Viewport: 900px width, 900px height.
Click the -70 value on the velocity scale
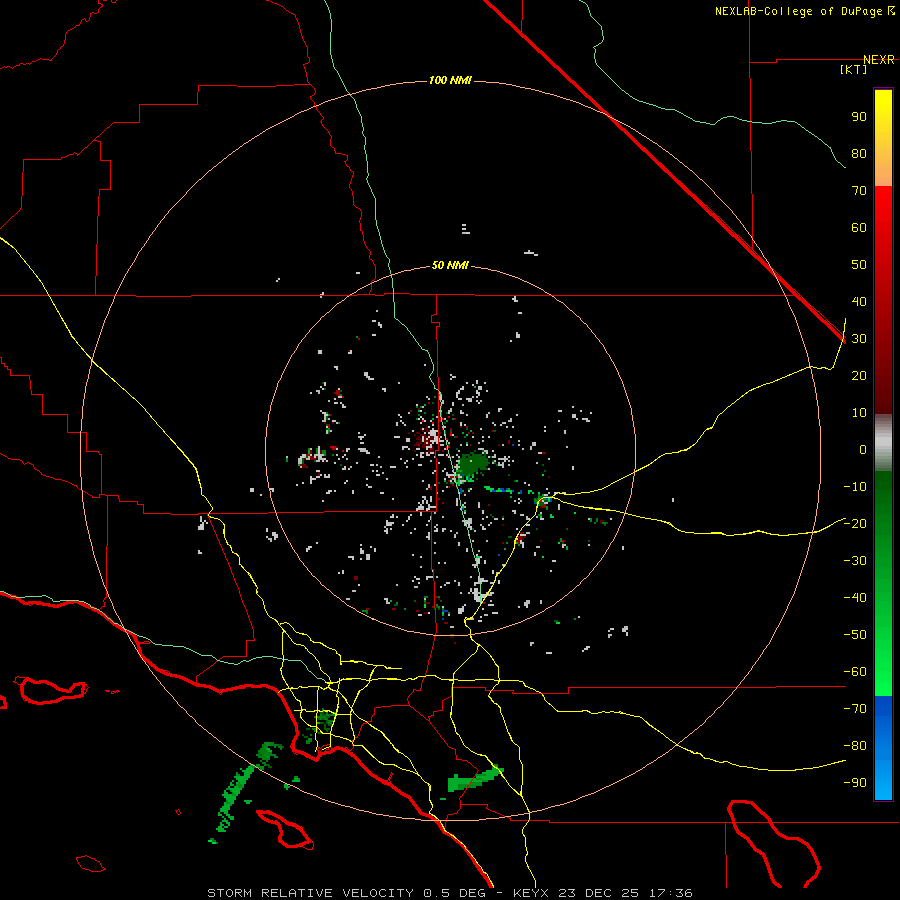tap(855, 709)
